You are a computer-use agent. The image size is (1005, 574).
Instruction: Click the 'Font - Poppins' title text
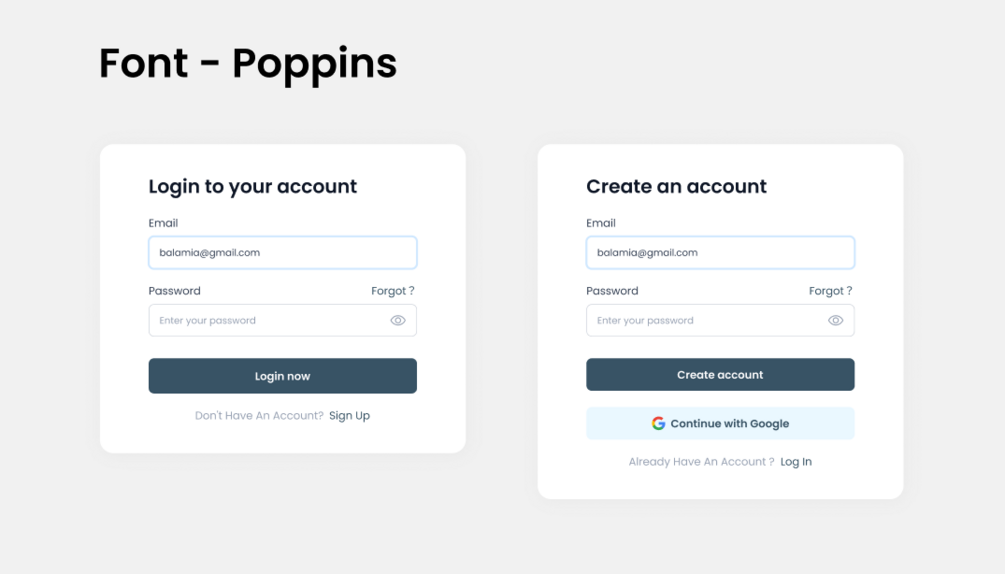click(x=248, y=63)
